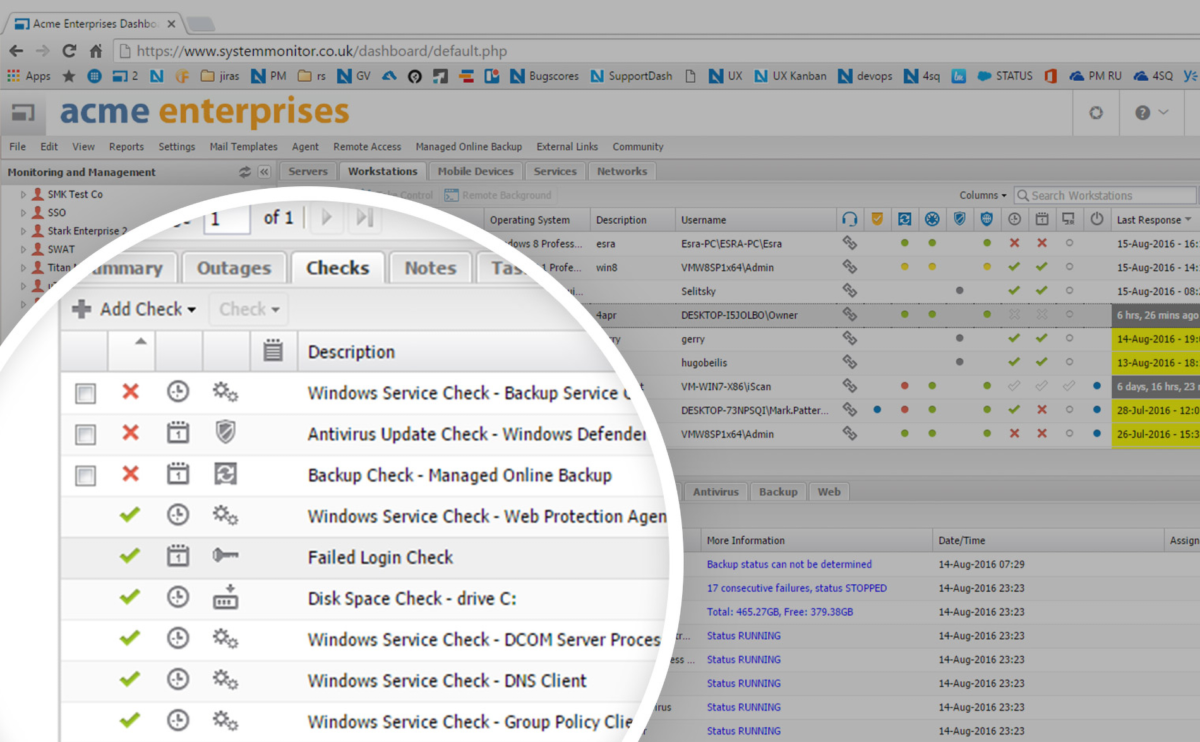
Task: Open the browser home page icon
Action: click(96, 50)
